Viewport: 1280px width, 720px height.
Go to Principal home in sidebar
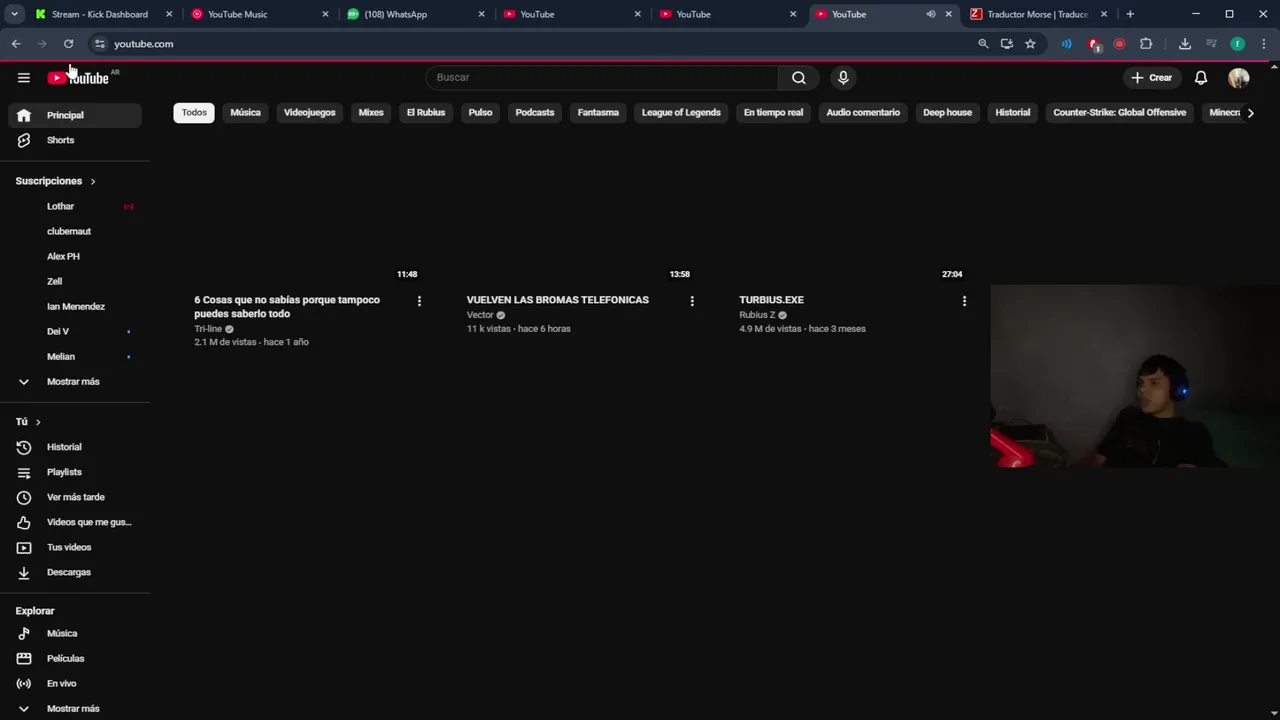(x=75, y=115)
